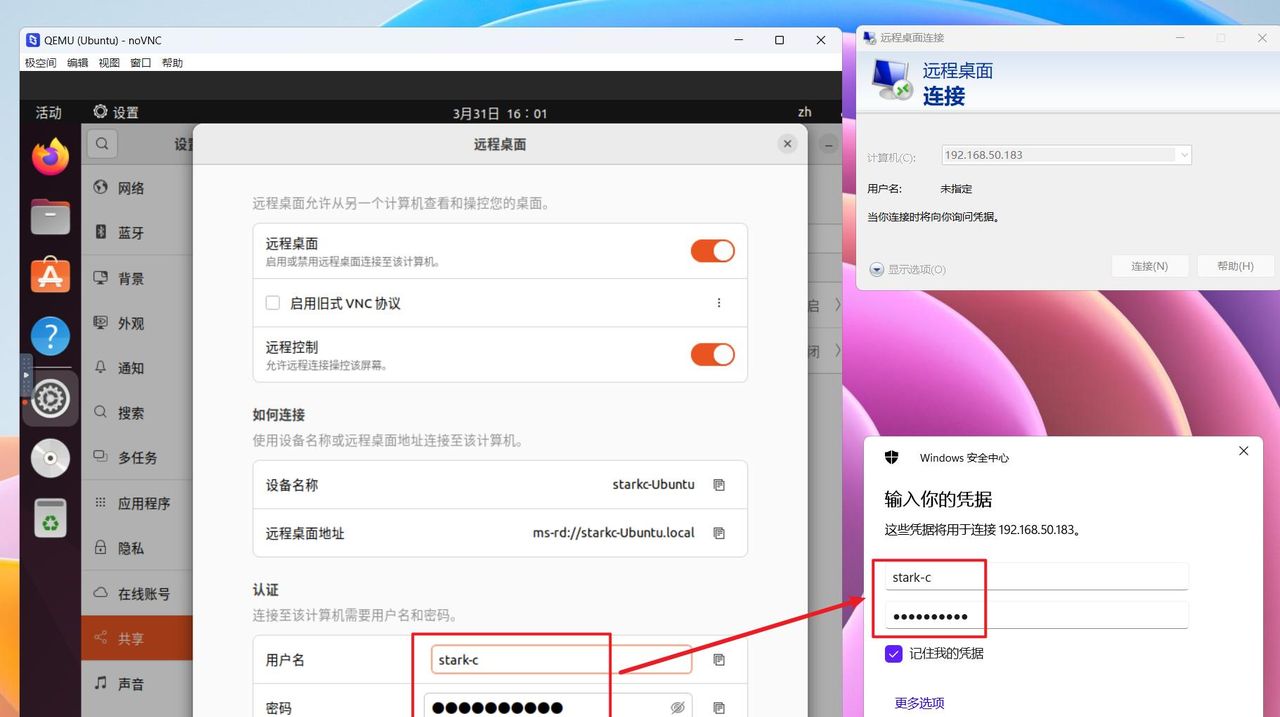Click the noVNC logo in the title bar
This screenshot has height=717, width=1280.
pyautogui.click(x=33, y=40)
